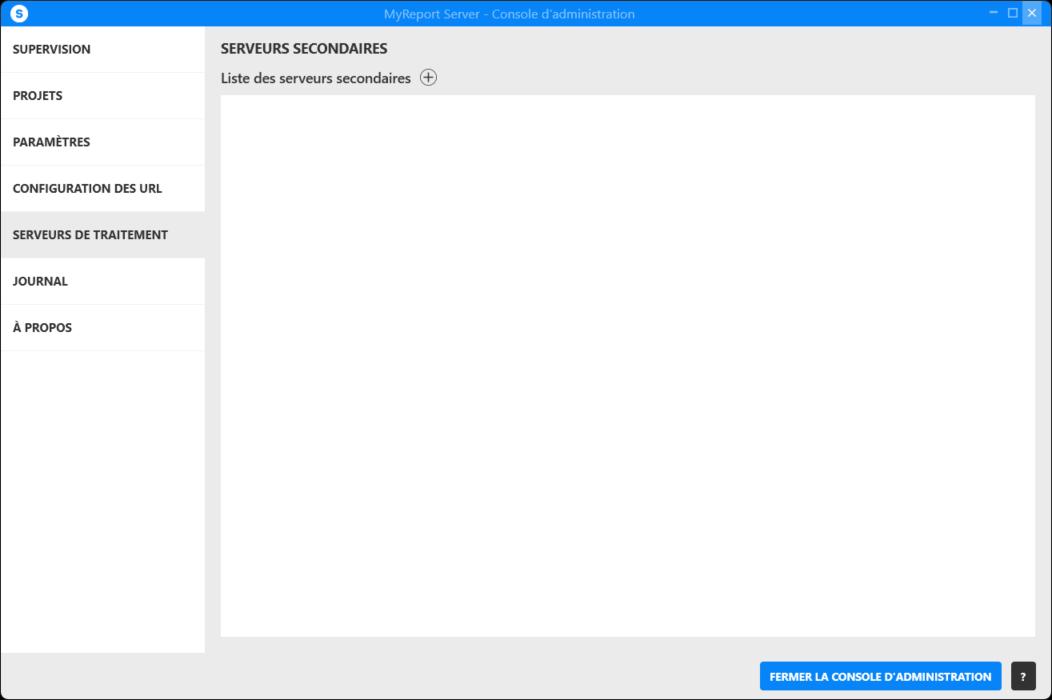Viewport: 1052px width, 700px height.
Task: Click the MyReport Server logo icon
Action: (x=19, y=14)
